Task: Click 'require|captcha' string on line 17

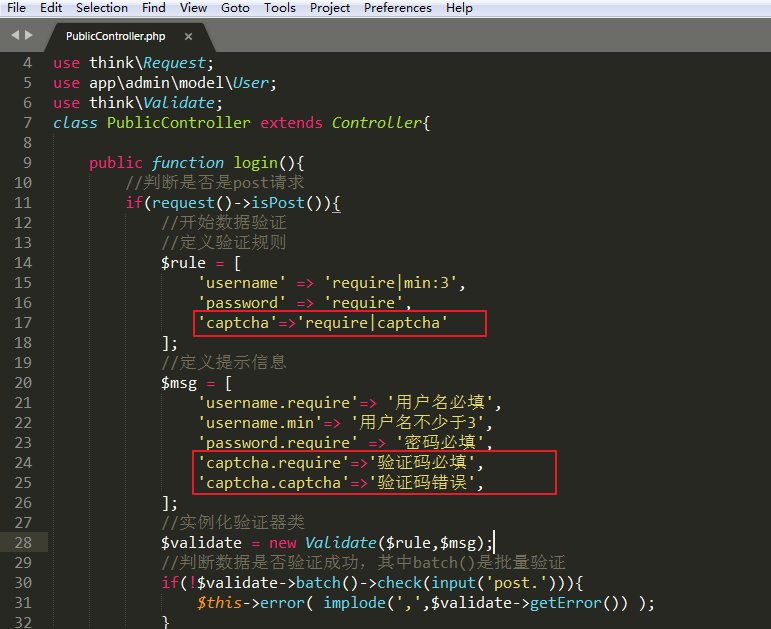Action: [x=372, y=323]
